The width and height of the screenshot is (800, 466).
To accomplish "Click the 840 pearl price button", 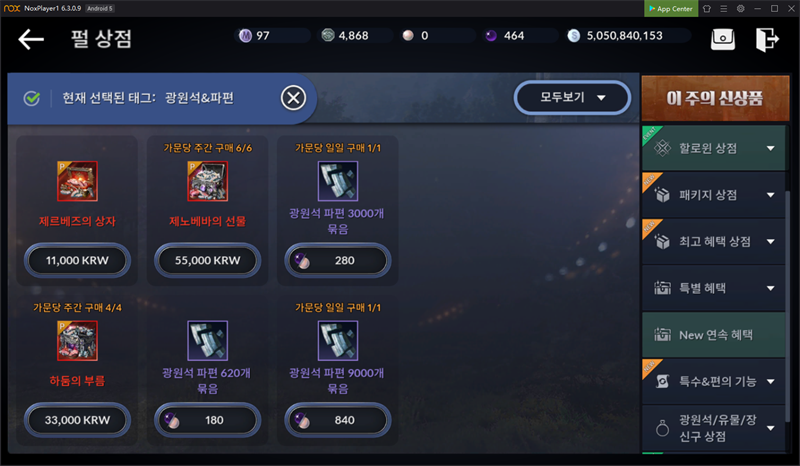I will 338,420.
